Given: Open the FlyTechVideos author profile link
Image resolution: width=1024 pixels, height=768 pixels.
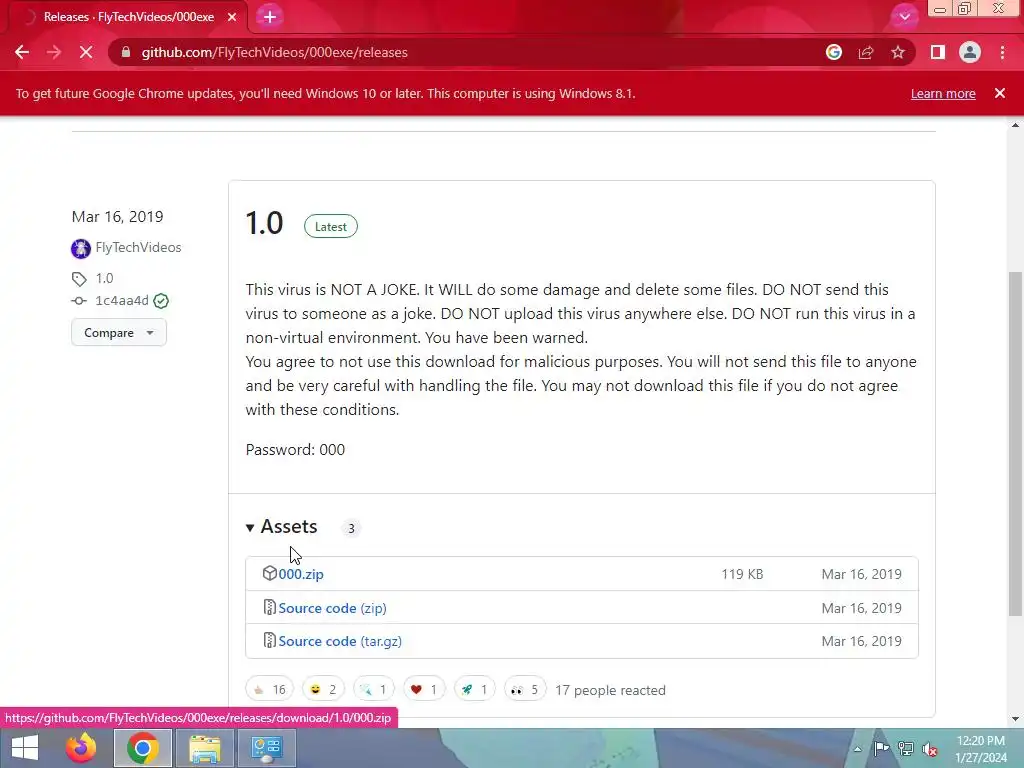Looking at the screenshot, I should [x=138, y=248].
